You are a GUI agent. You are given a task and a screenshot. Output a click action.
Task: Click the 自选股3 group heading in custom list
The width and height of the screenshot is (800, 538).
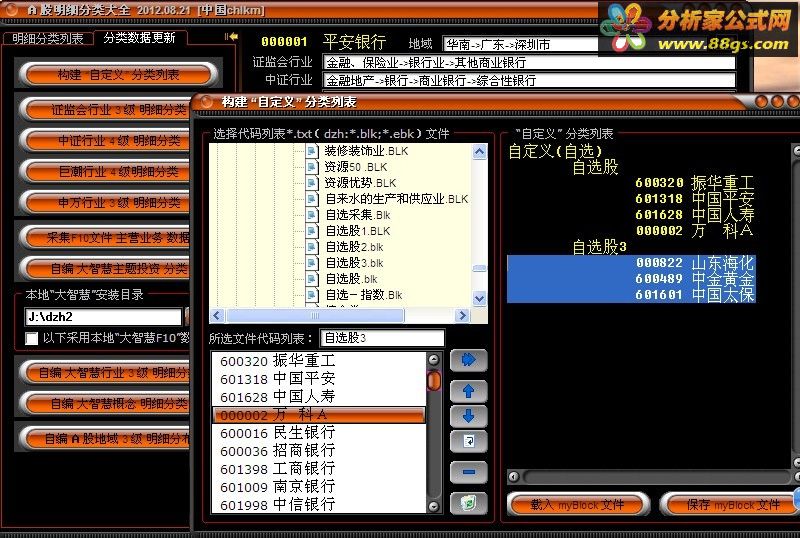pyautogui.click(x=599, y=247)
